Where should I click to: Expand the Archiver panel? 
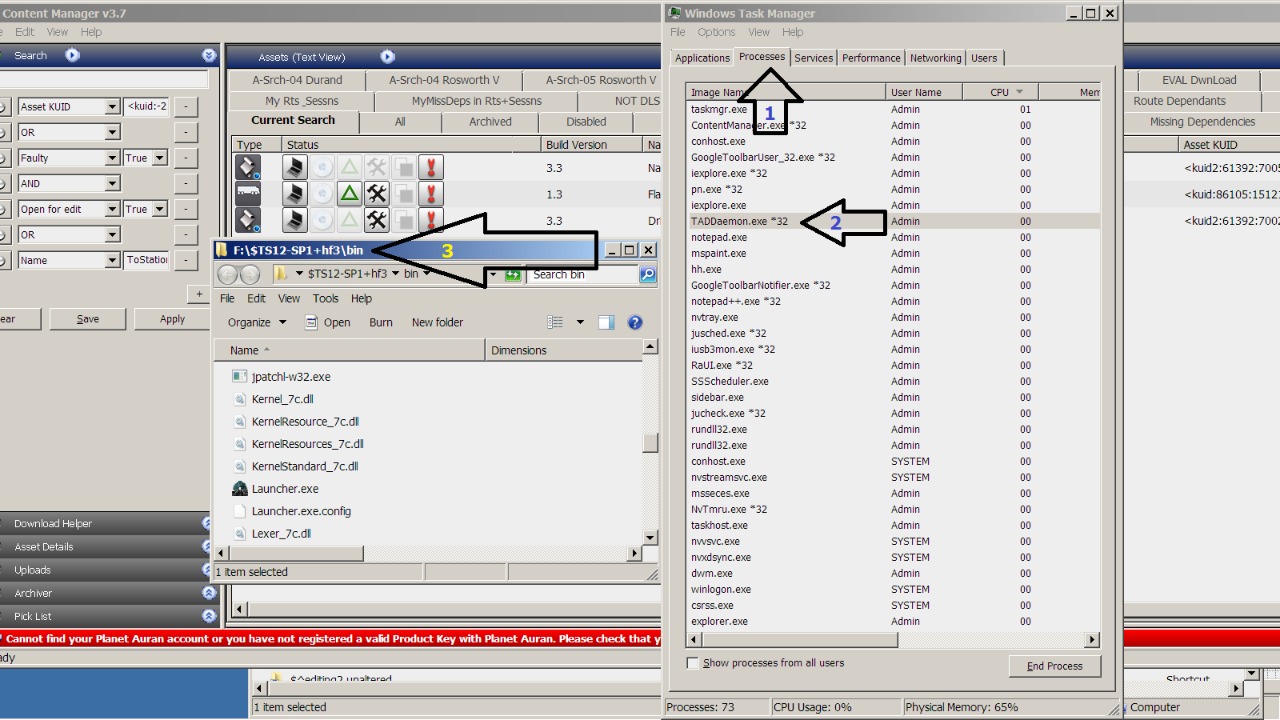(208, 593)
